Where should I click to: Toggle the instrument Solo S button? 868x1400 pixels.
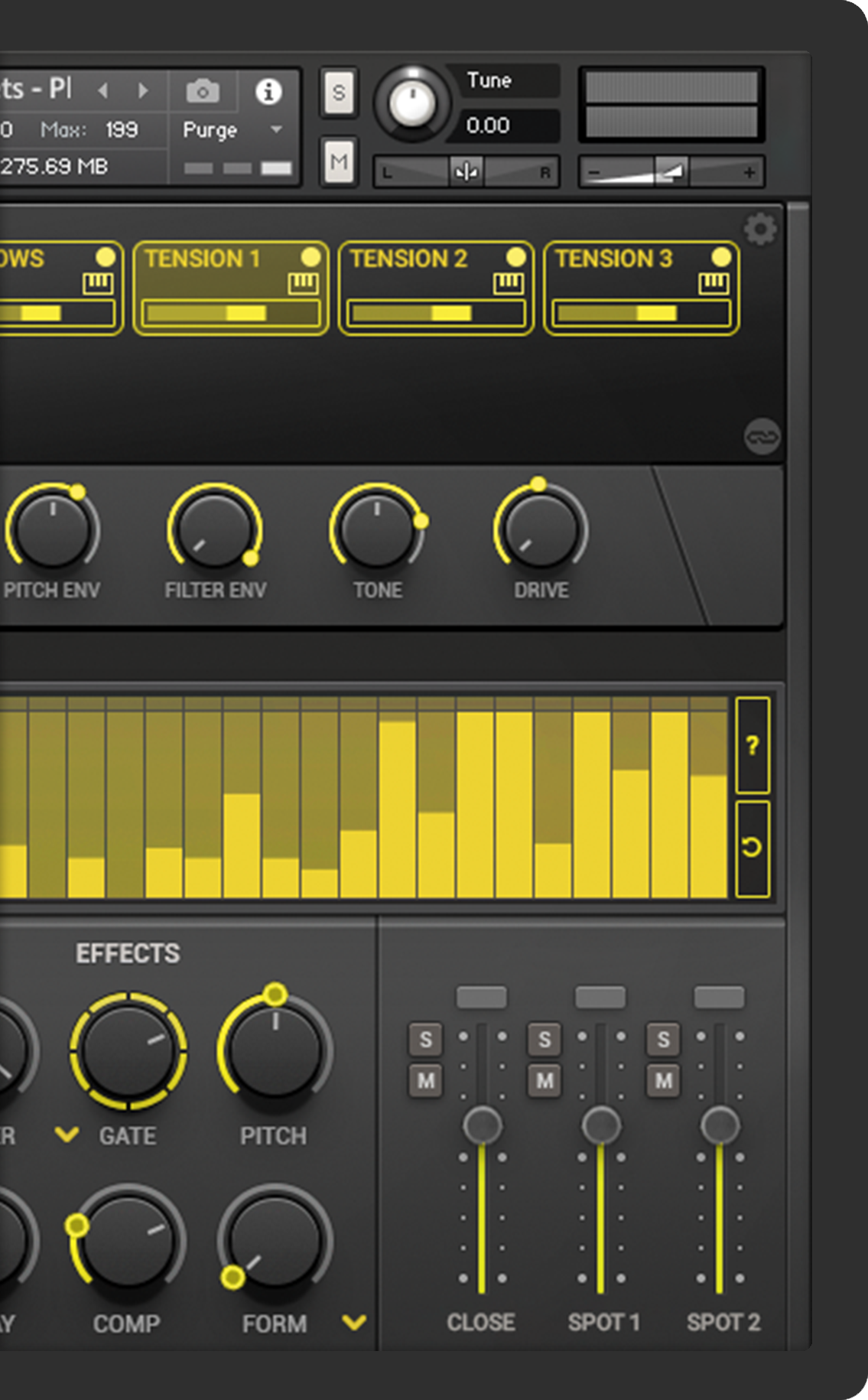(339, 93)
